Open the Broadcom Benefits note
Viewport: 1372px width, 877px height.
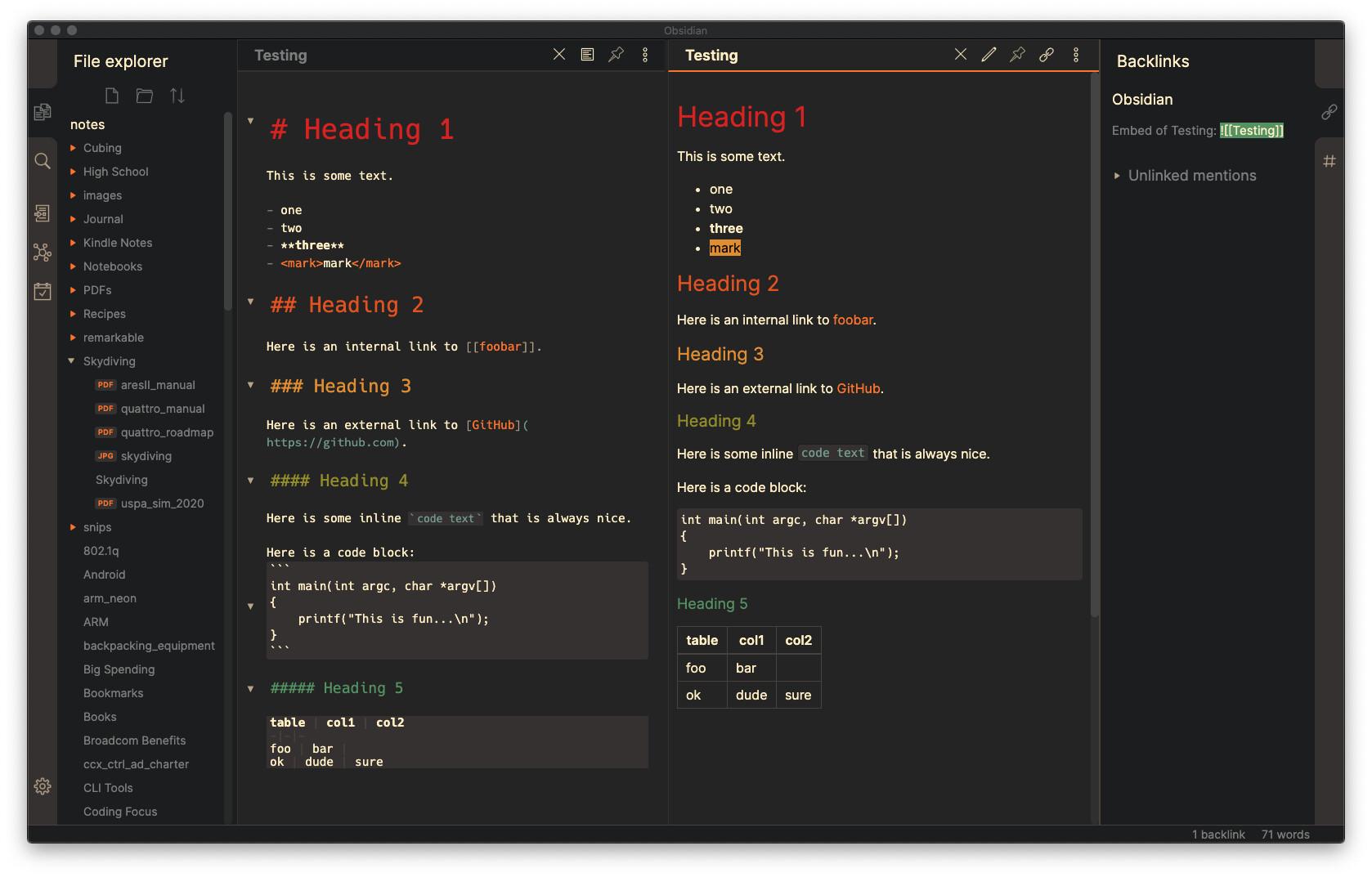(x=135, y=741)
